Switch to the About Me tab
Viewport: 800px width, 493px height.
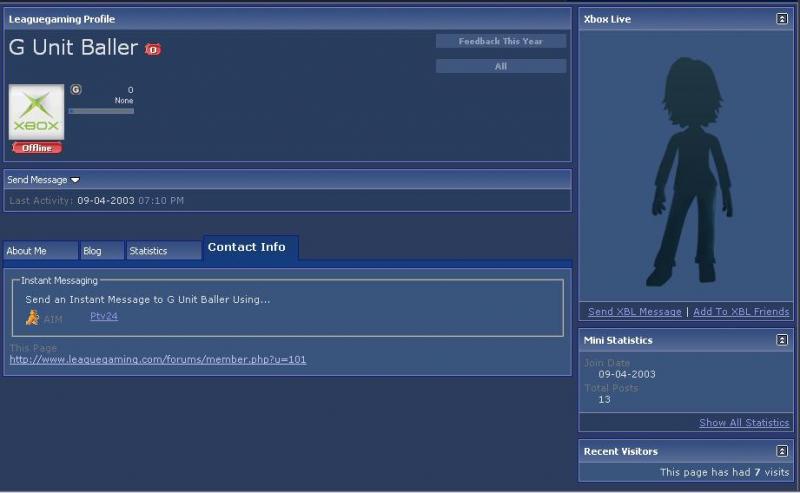(x=39, y=251)
